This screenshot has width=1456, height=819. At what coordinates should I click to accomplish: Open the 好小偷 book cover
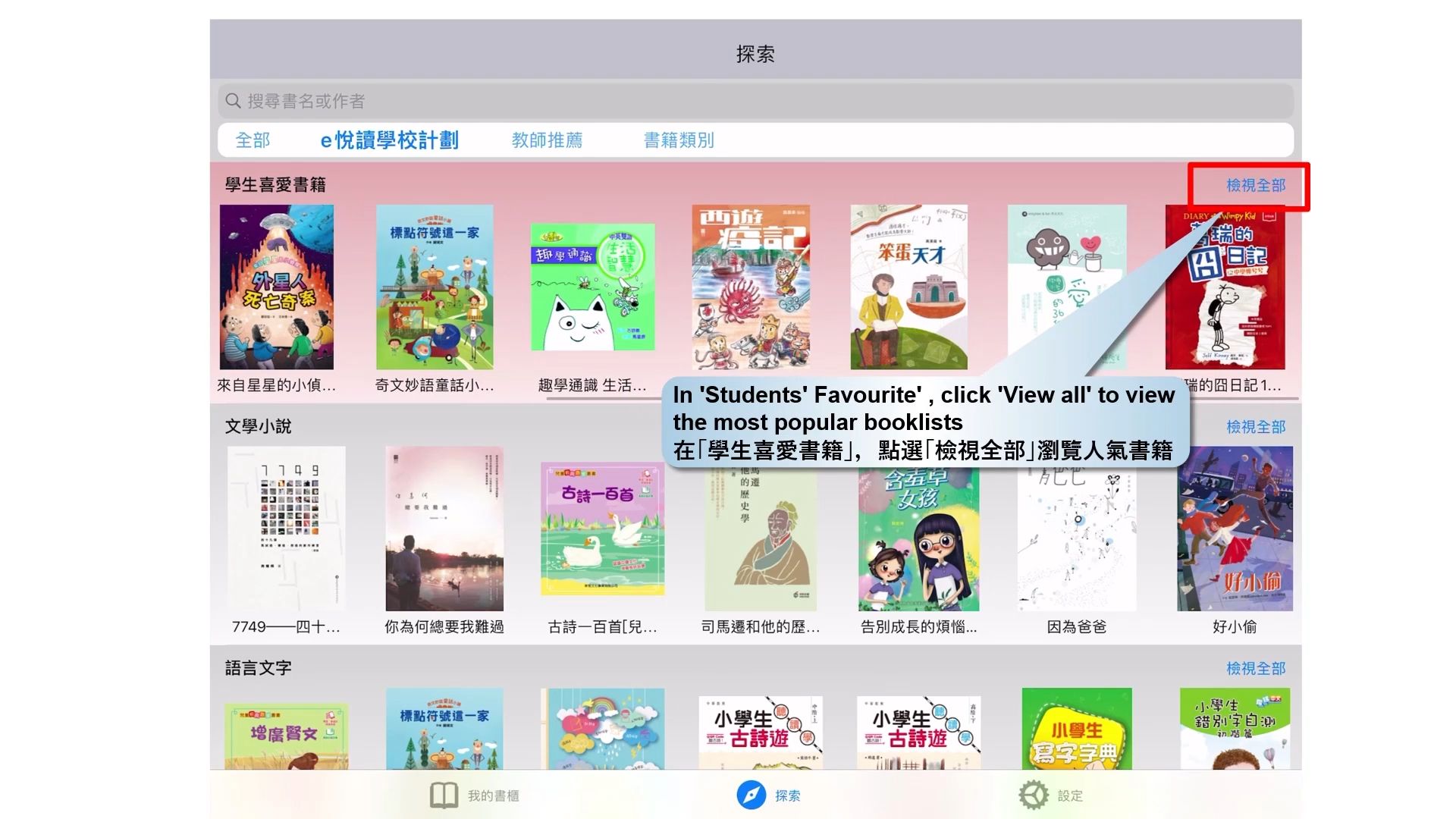point(1235,529)
